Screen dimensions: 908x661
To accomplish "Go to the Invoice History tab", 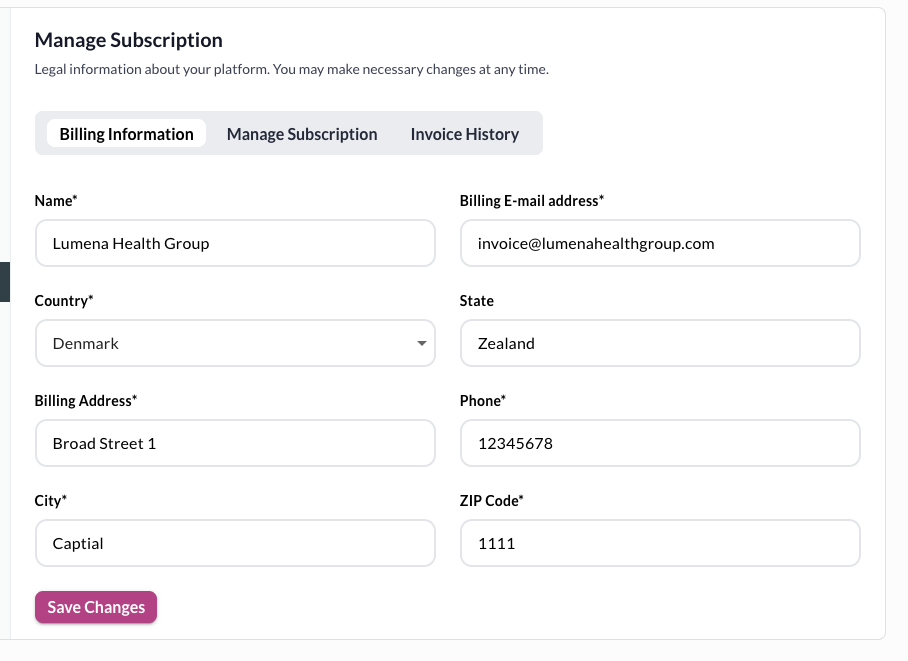I will [464, 134].
